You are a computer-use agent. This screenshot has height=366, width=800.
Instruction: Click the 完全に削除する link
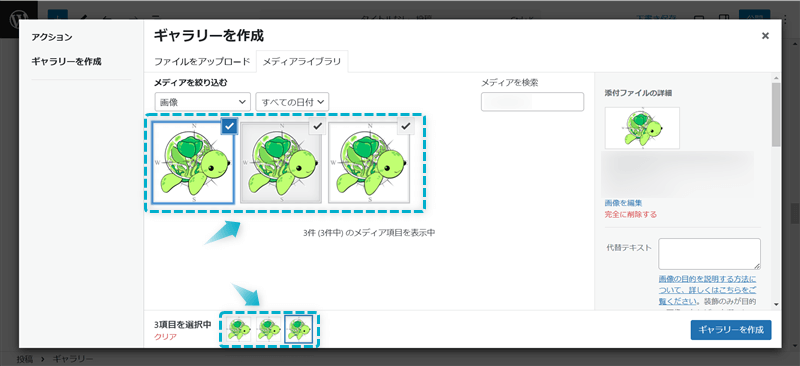point(631,214)
